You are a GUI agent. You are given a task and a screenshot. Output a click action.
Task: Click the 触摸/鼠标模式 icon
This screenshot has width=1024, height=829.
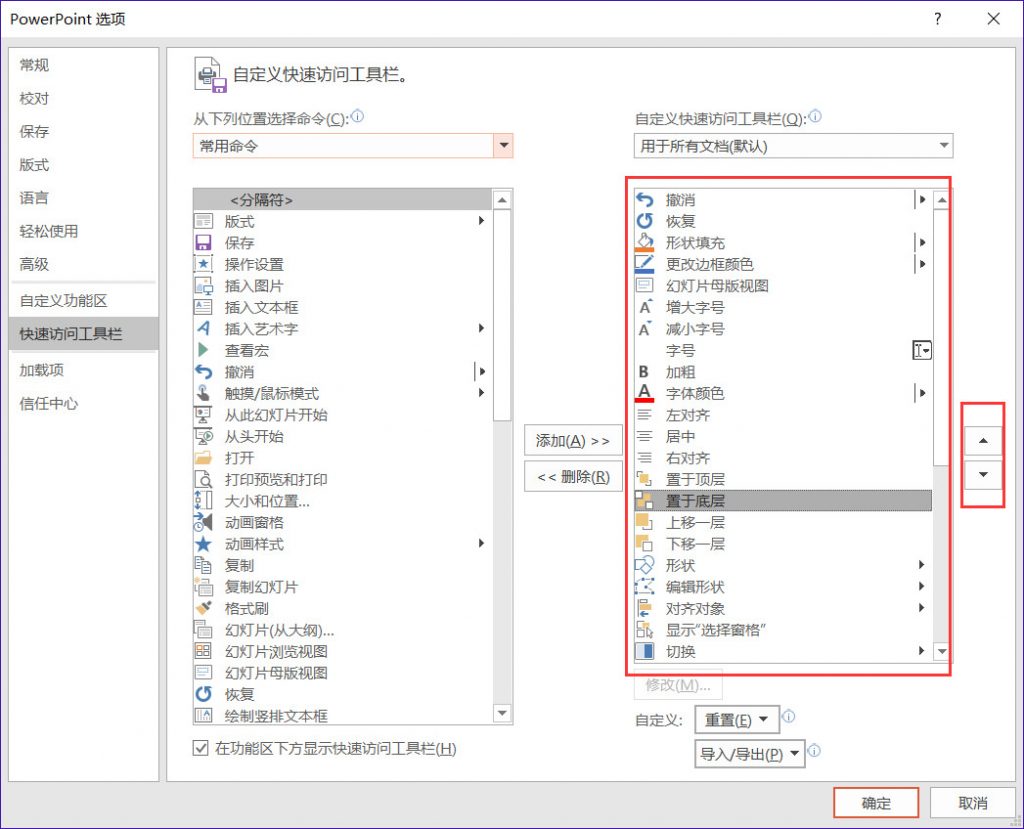pos(203,393)
